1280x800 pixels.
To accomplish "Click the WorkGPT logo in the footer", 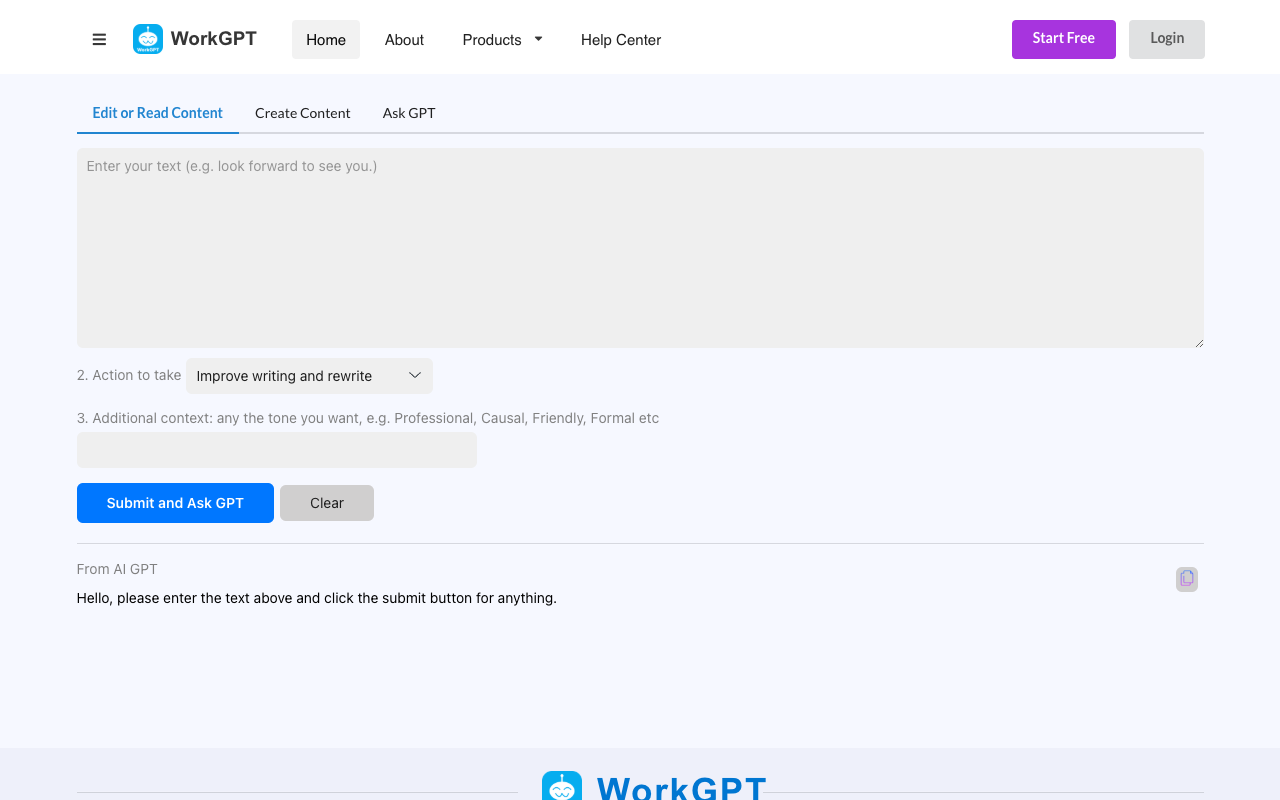I will (x=654, y=786).
